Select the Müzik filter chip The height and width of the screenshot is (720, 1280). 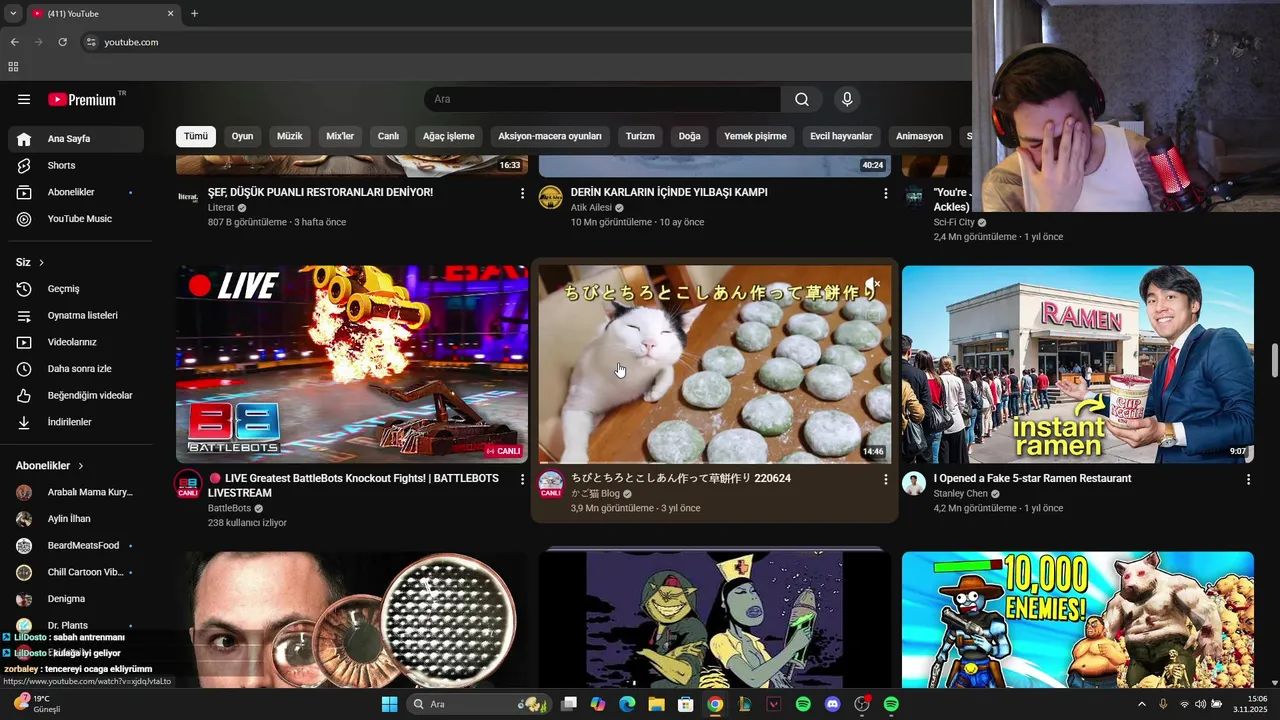click(x=289, y=136)
